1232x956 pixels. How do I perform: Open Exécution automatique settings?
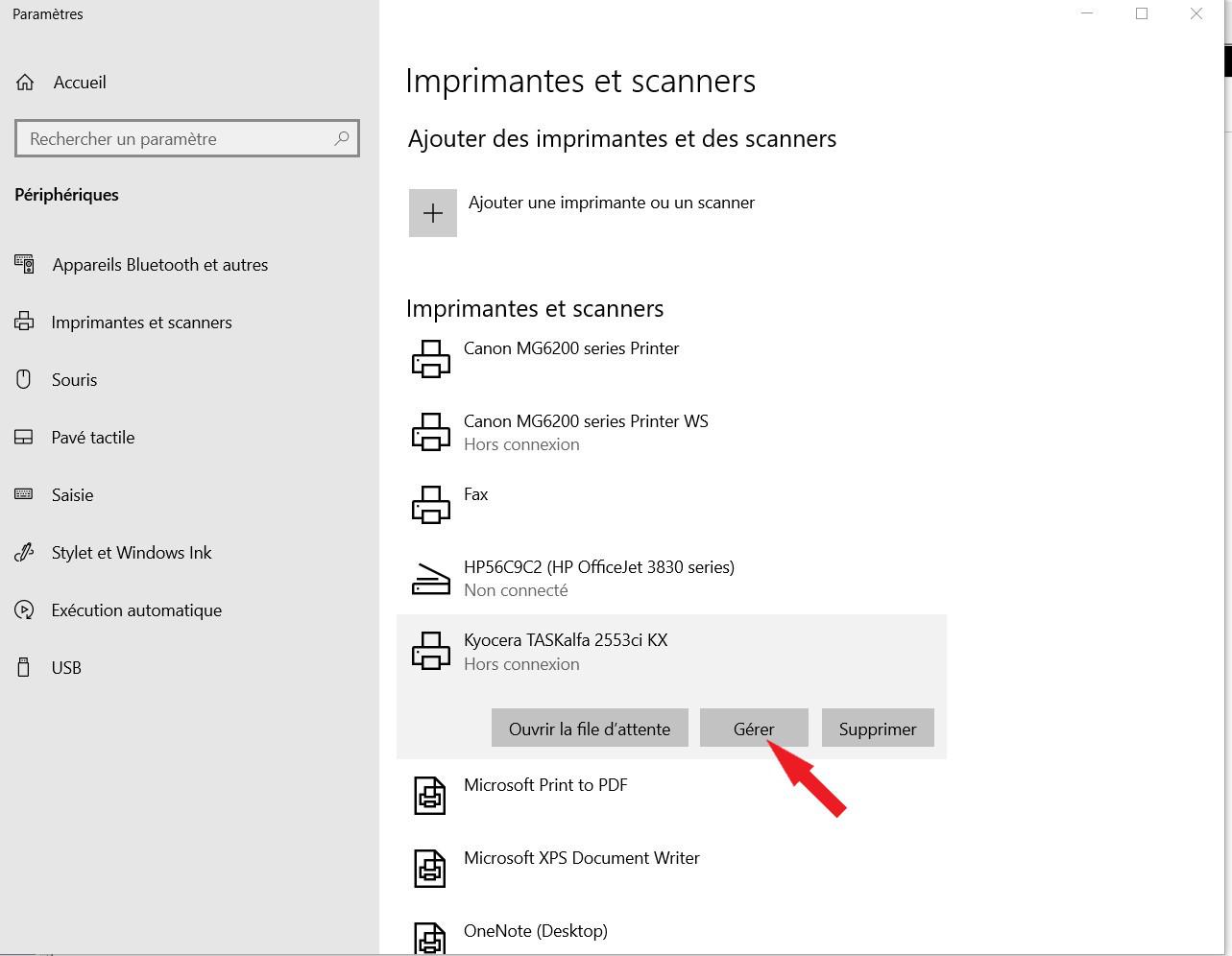pos(136,610)
